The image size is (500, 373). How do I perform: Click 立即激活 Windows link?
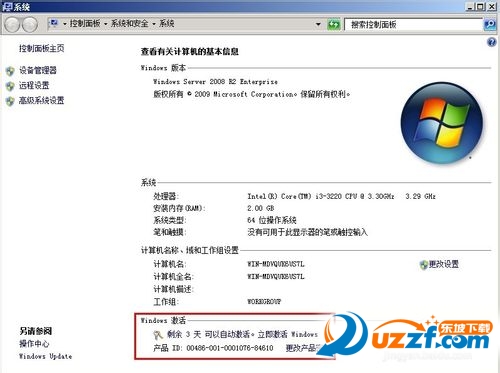[x=288, y=334]
